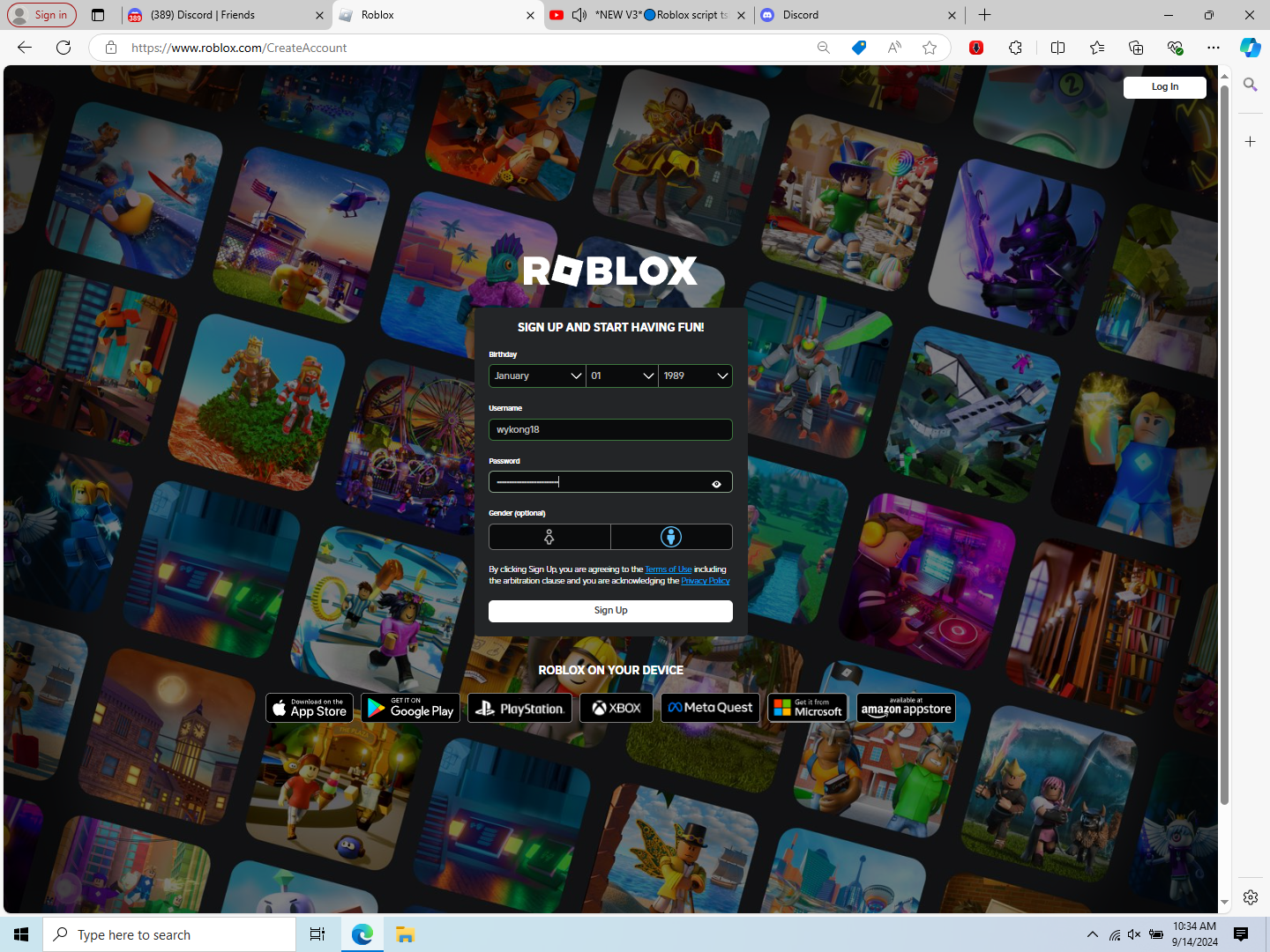
Task: Reload the Roblox page
Action: click(x=63, y=48)
